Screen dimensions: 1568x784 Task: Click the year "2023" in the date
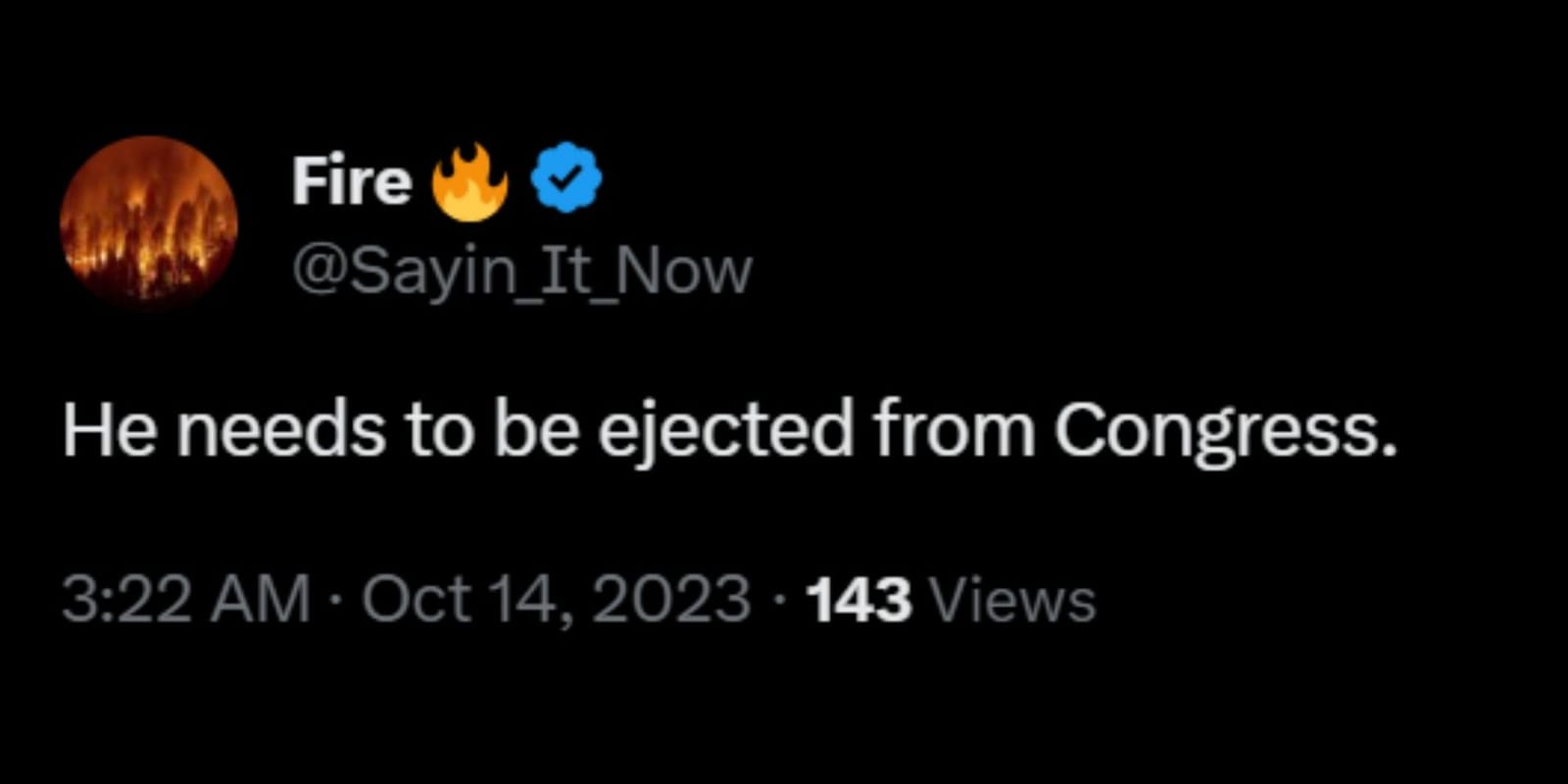(671, 599)
